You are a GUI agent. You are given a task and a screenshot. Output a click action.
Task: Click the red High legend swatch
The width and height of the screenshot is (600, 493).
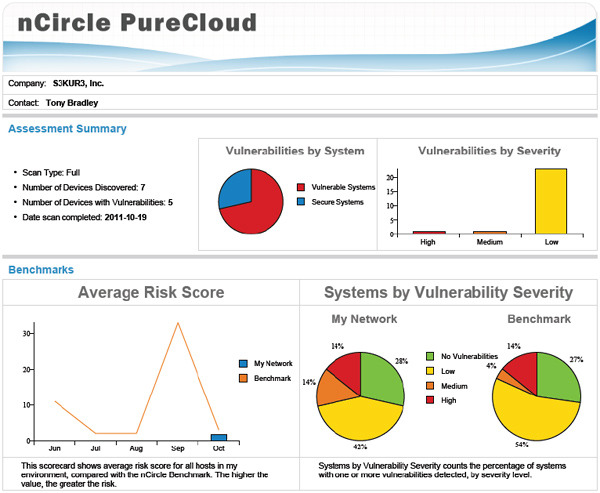(x=430, y=400)
